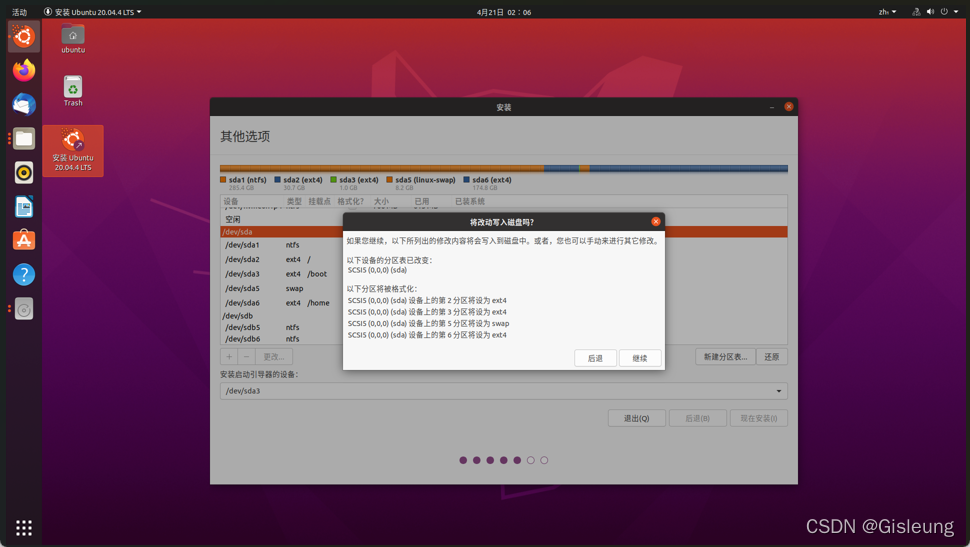Click the volume icon in top bar

[930, 12]
